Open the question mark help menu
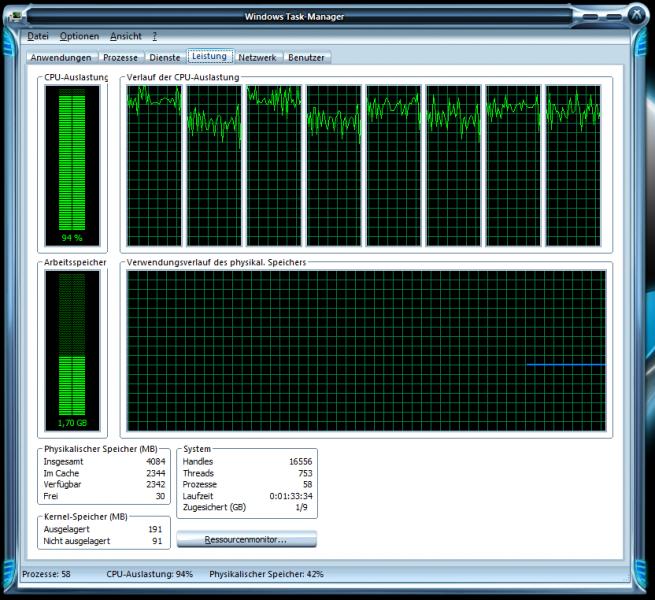This screenshot has height=600, width=655. pos(155,36)
